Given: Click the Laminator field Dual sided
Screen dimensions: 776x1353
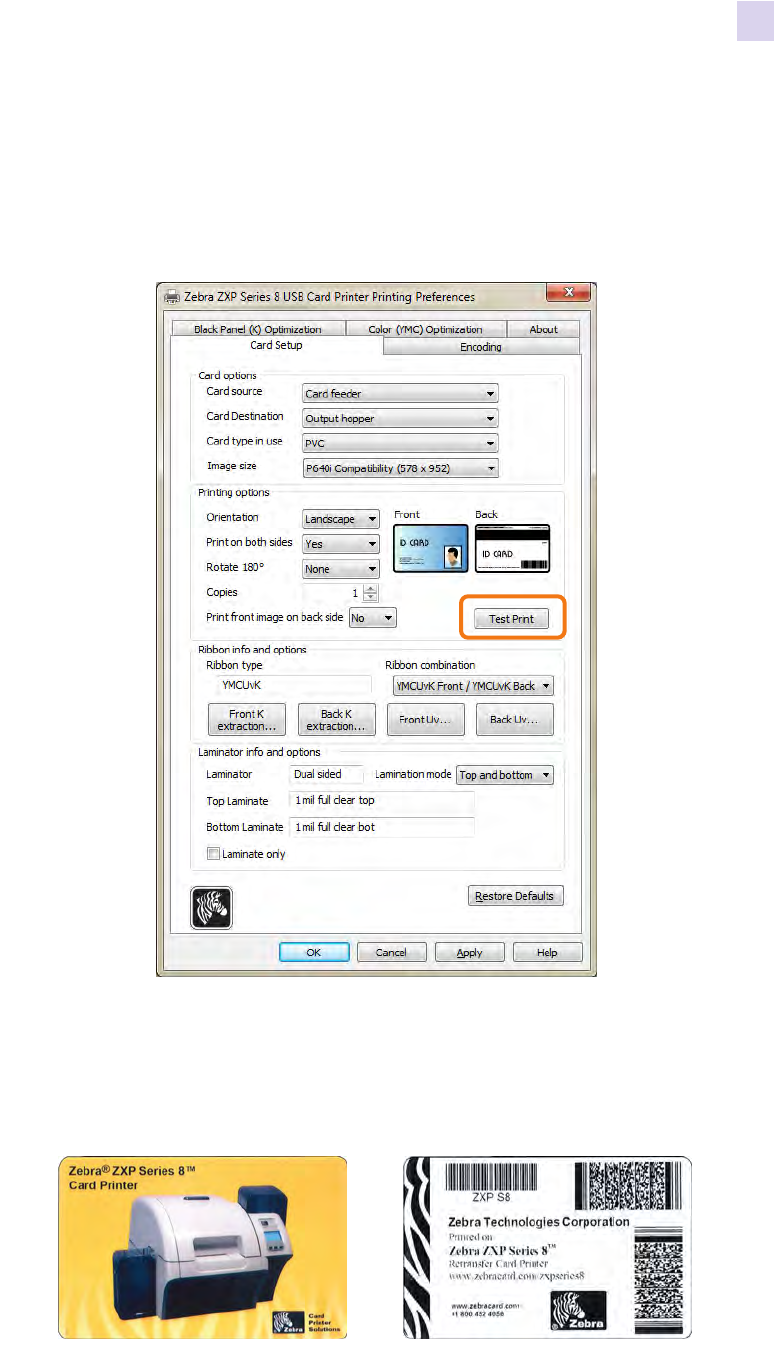Looking at the screenshot, I should point(326,775).
